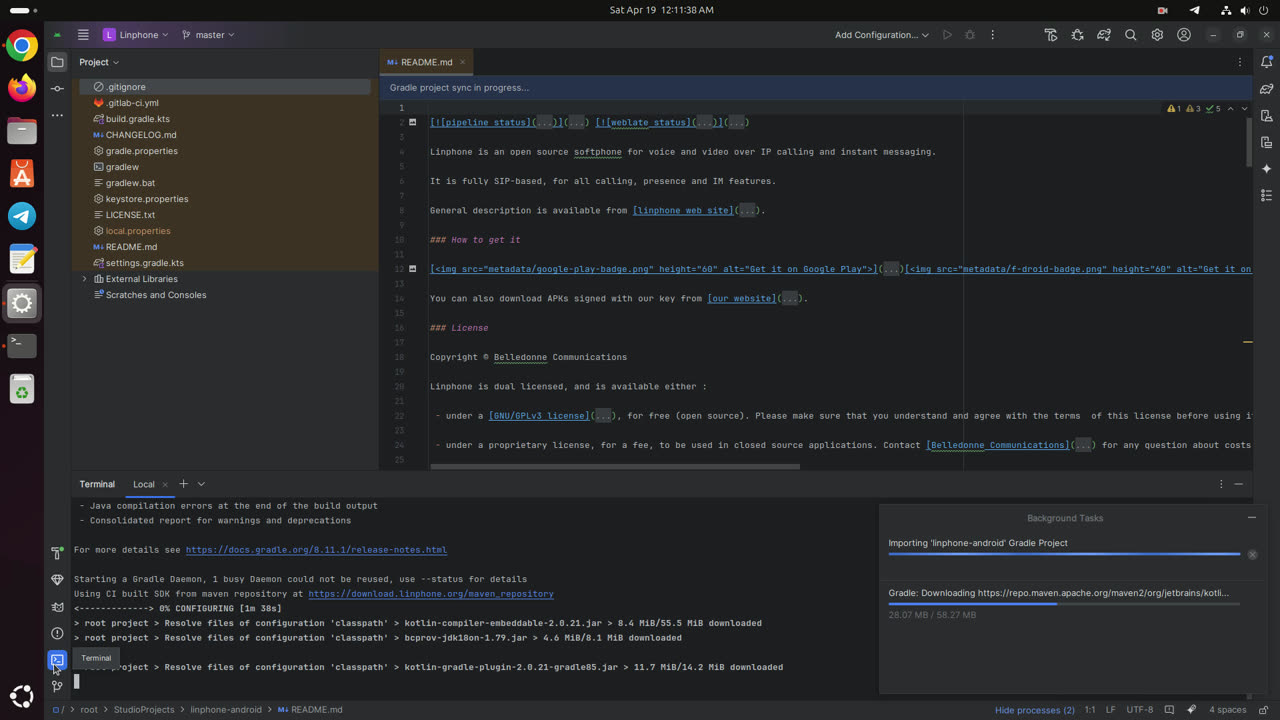Click Terminal panel title label
This screenshot has height=720, width=1280.
pos(97,484)
